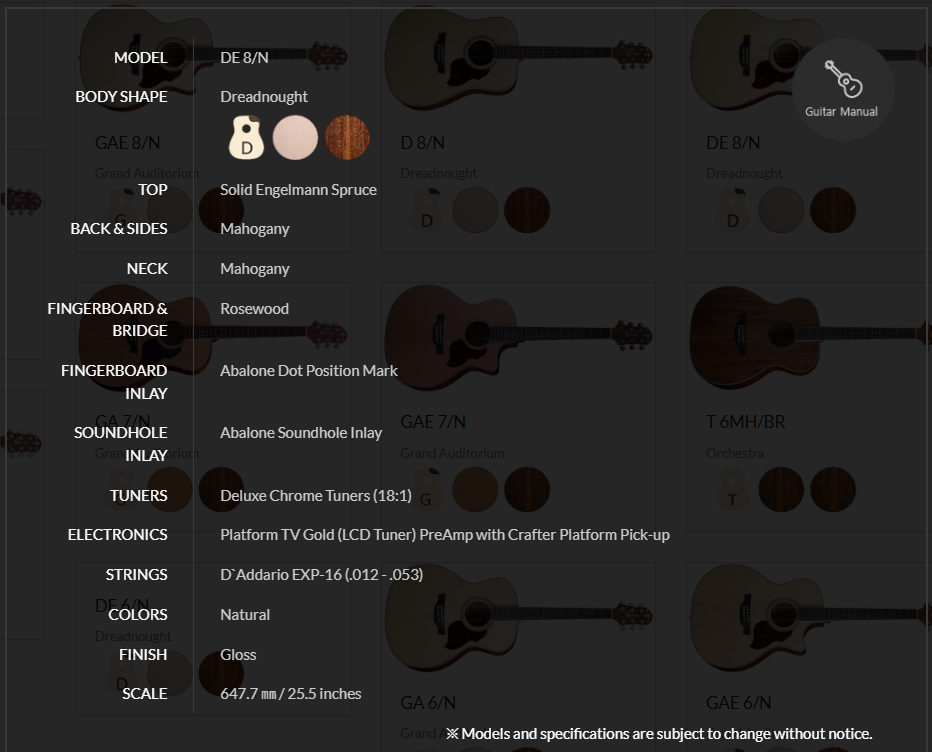
Task: Click the DE 8/N title in background grid
Action: 733,143
